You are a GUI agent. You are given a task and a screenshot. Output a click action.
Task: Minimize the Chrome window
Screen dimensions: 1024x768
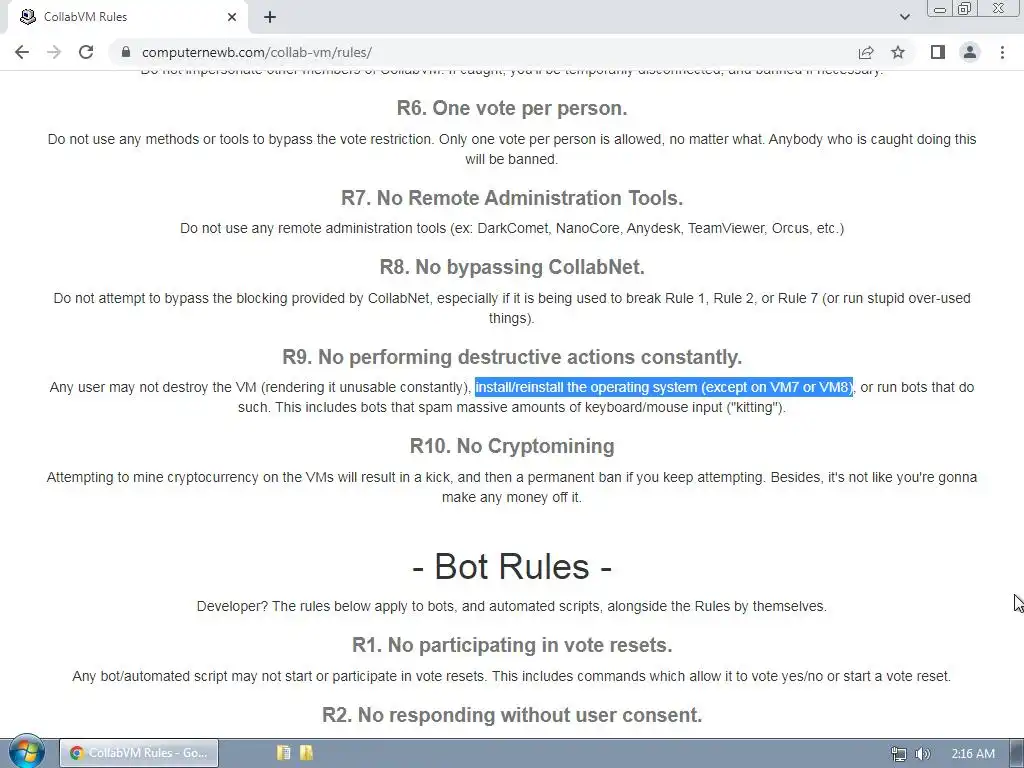(x=940, y=9)
